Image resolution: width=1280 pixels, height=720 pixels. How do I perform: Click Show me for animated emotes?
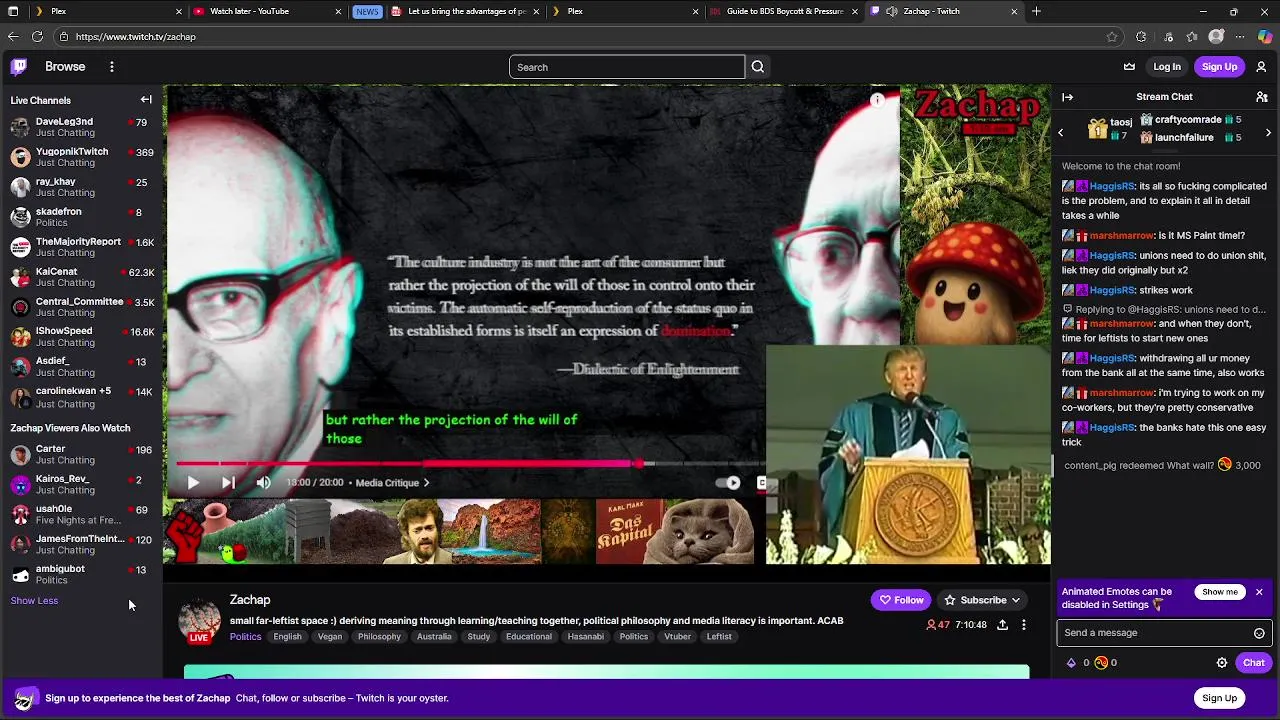click(x=1220, y=592)
